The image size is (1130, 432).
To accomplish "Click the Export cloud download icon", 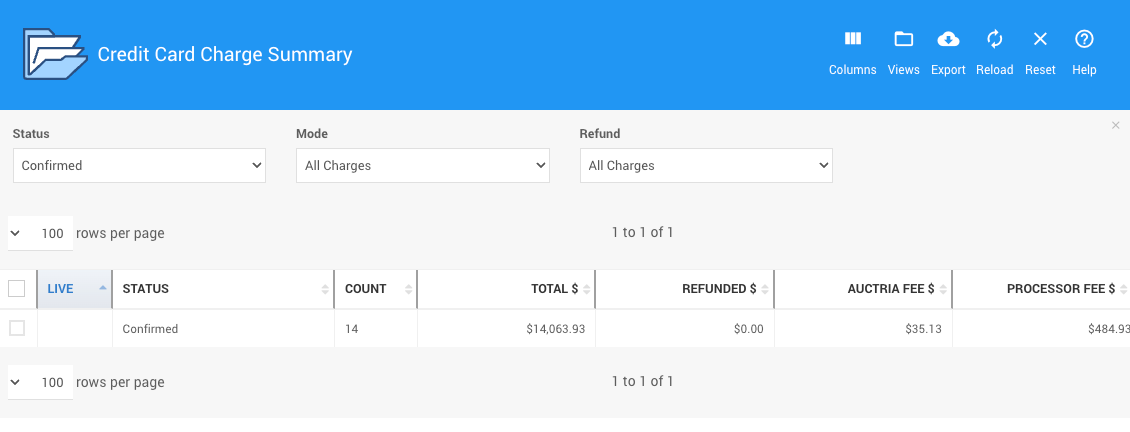I will (947, 40).
